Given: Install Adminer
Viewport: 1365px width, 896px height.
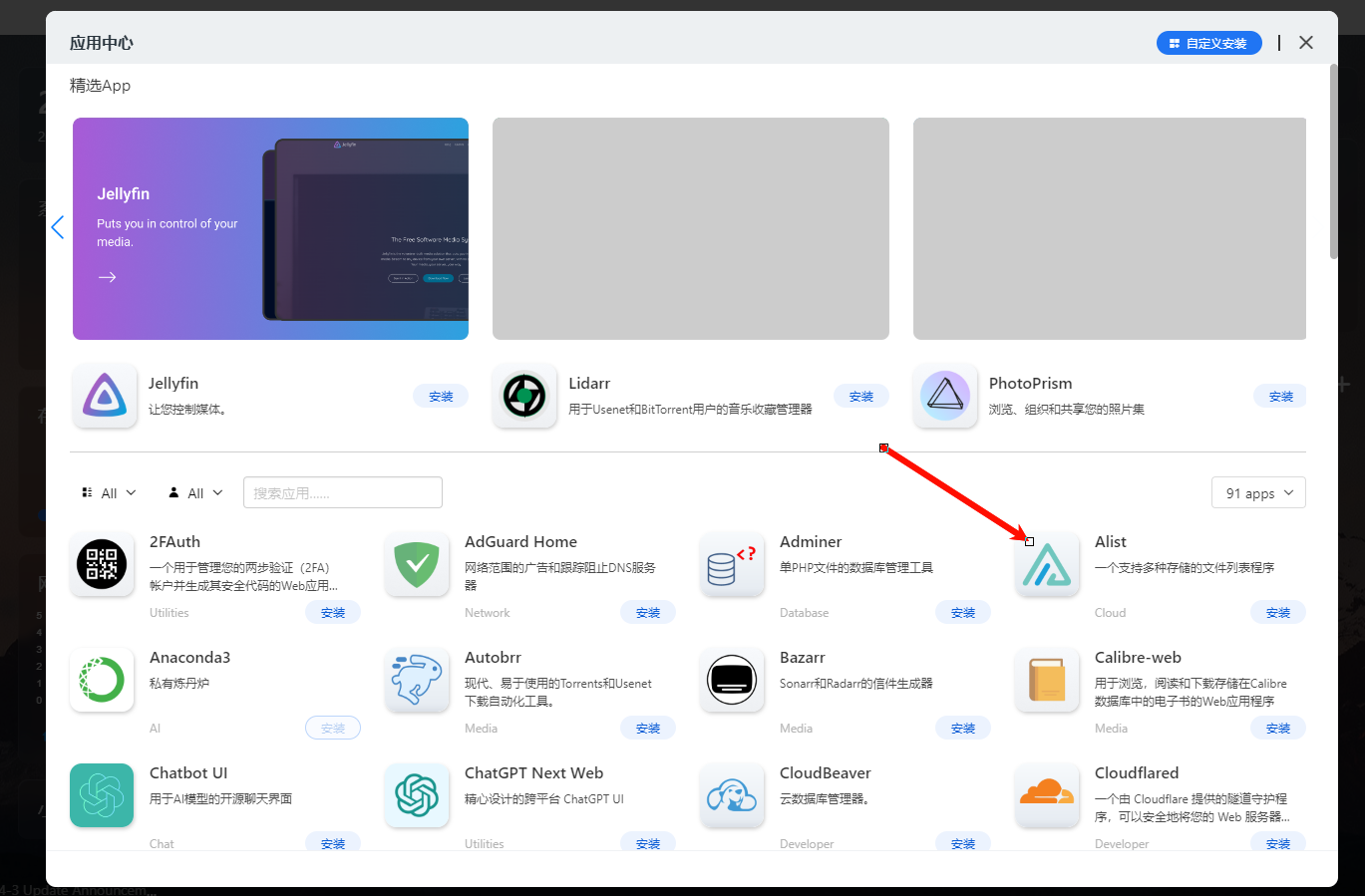Looking at the screenshot, I should 963,613.
